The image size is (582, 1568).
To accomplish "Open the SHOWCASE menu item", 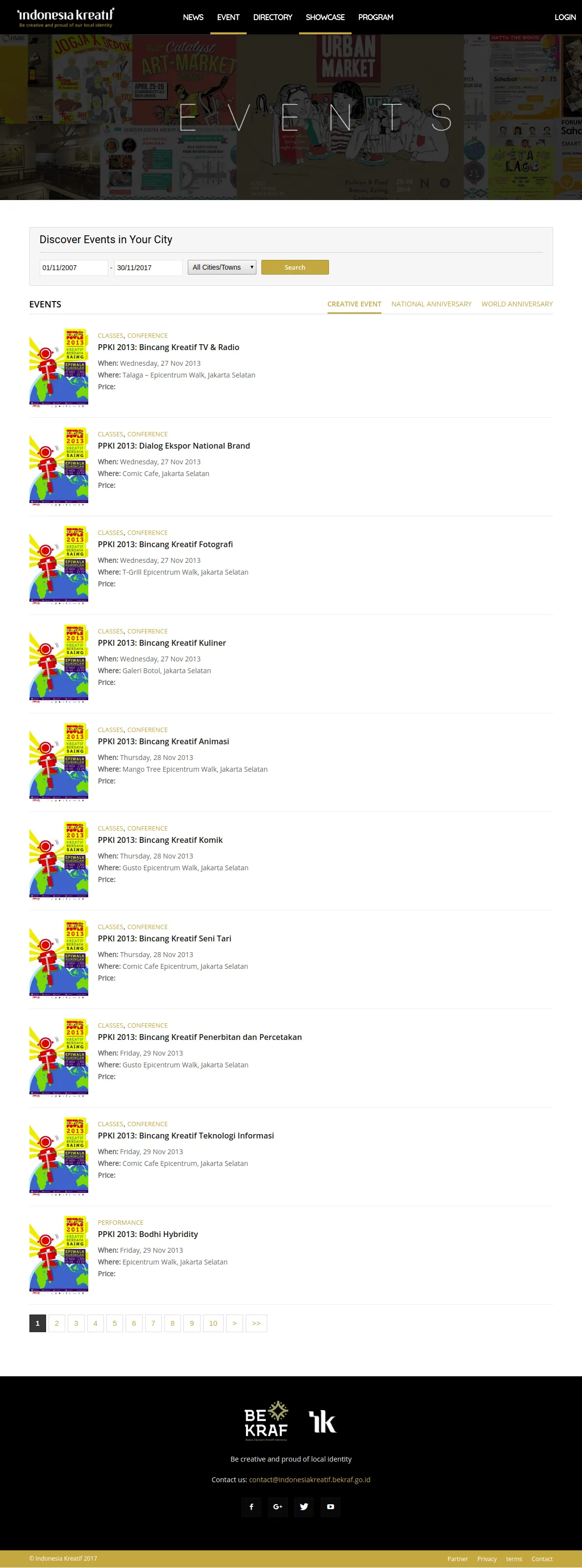I will tap(325, 17).
